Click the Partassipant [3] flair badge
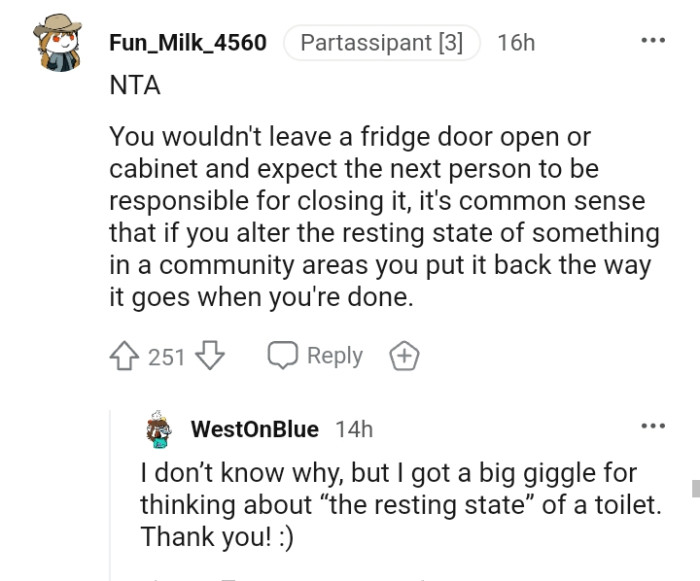This screenshot has width=700, height=581. click(x=382, y=43)
